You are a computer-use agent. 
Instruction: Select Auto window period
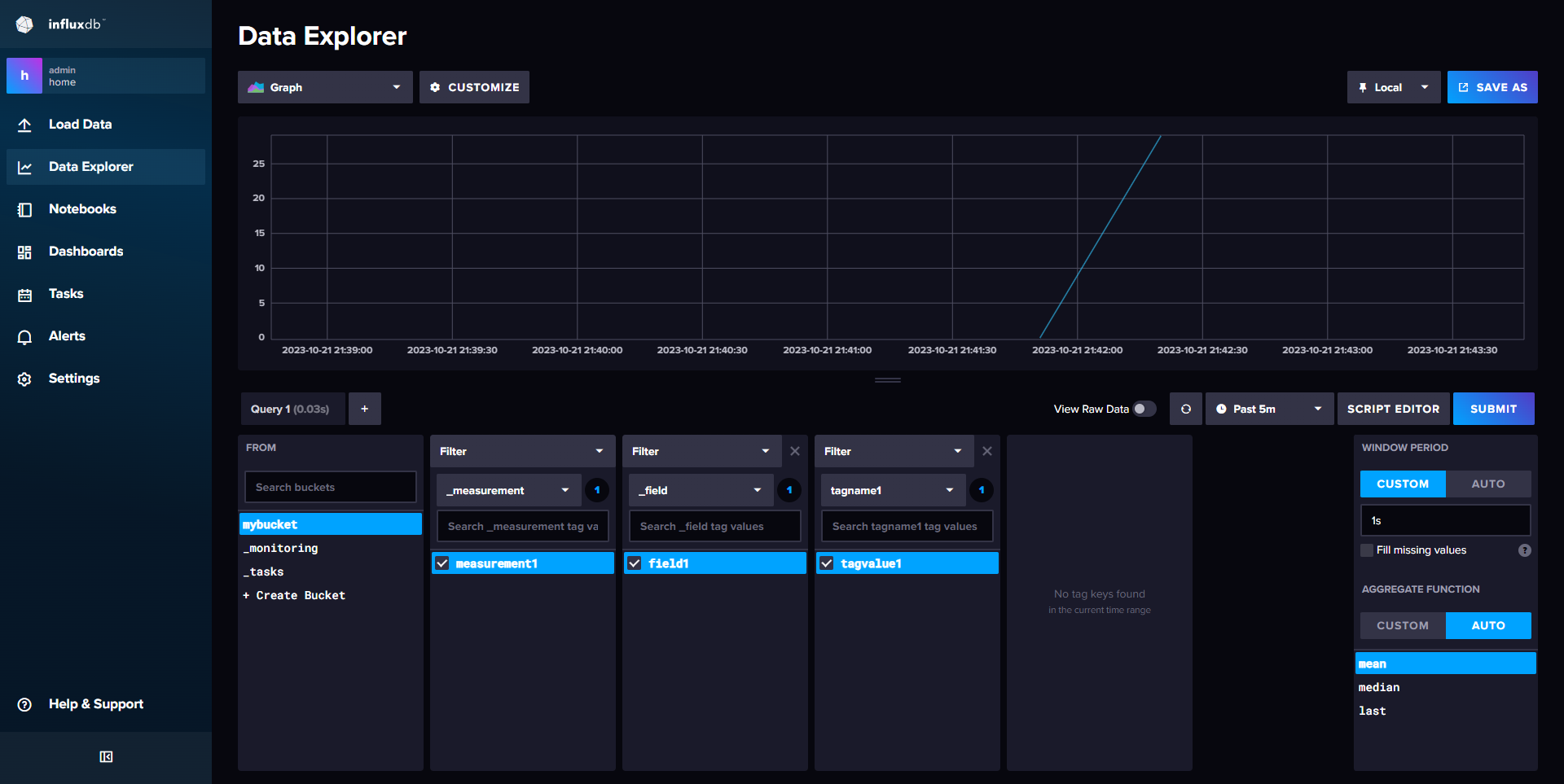(x=1488, y=484)
